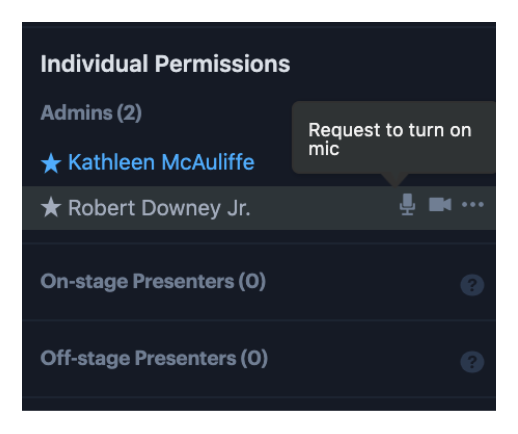Click the 'Request to turn on mic' tooltip
This screenshot has height=434, width=518.
pos(394,137)
